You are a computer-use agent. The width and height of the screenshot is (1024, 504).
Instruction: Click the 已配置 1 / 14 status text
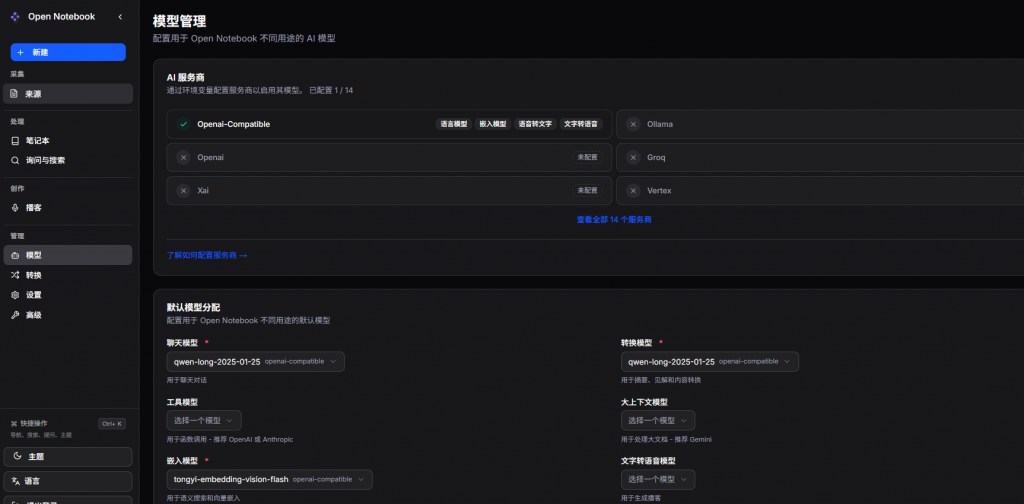coord(331,91)
